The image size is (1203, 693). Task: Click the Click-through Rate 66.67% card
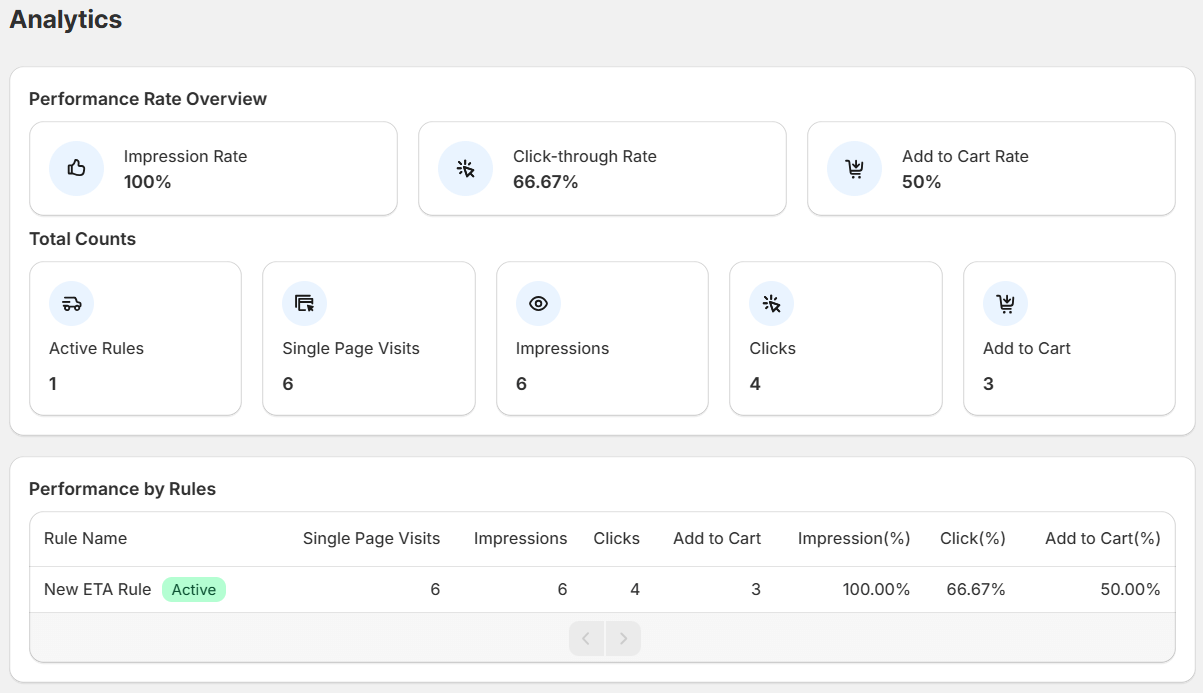(x=602, y=168)
